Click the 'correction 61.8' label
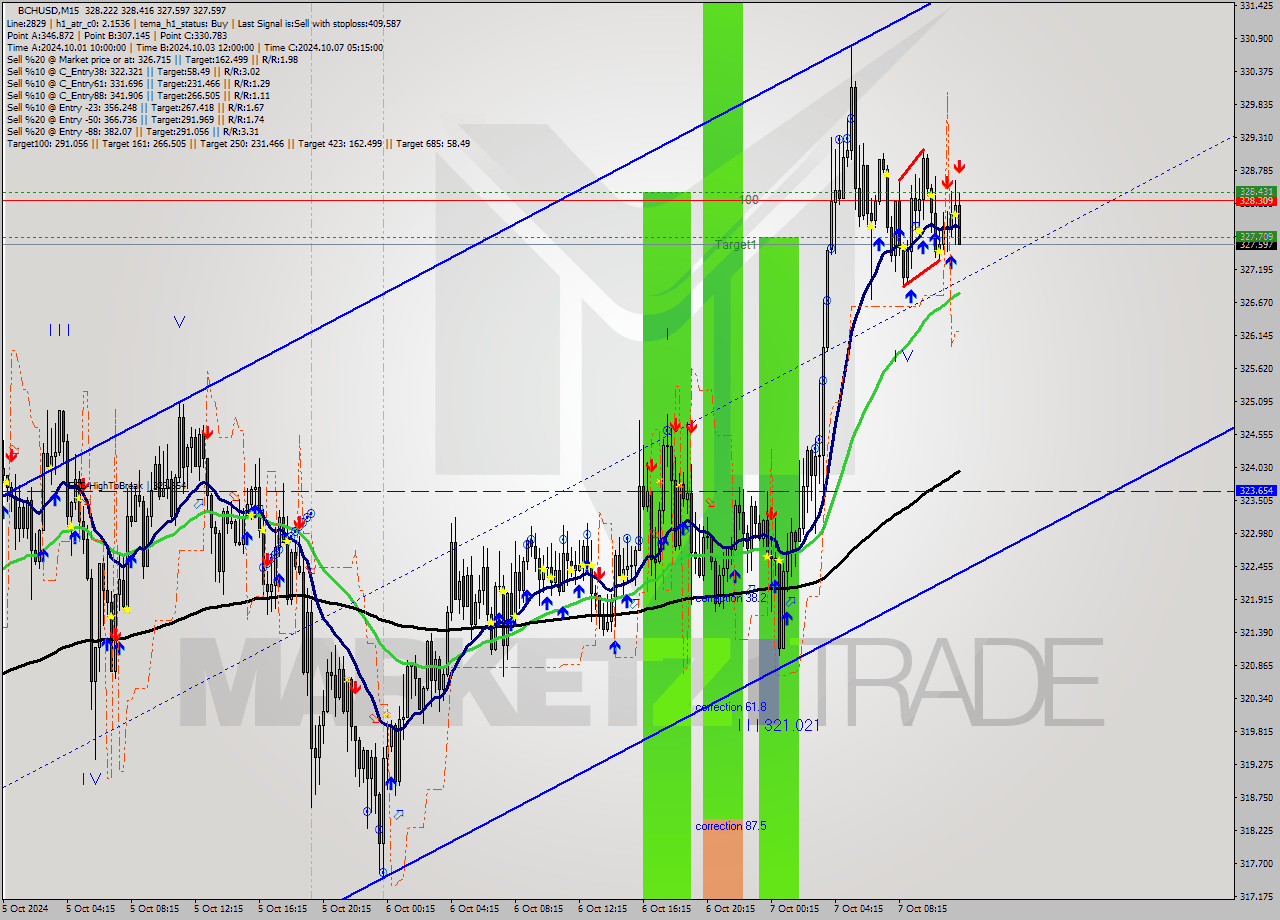This screenshot has width=1280, height=920. (x=731, y=707)
